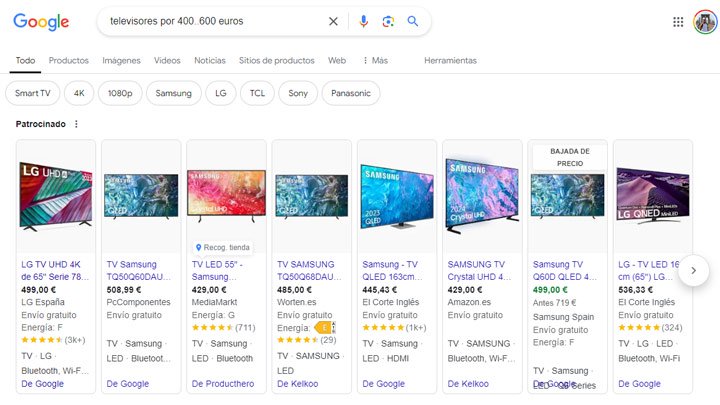The width and height of the screenshot is (720, 405).
Task: Filter by Smart TV chip
Action: (33, 93)
